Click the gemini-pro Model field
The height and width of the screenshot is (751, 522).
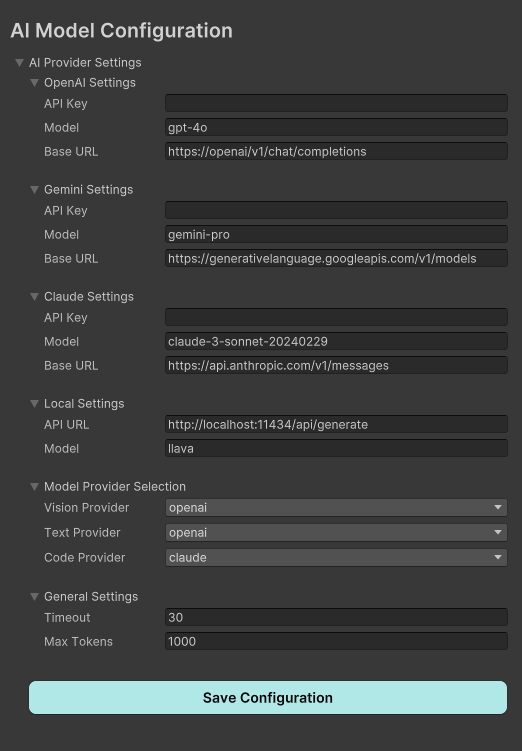[x=336, y=234]
